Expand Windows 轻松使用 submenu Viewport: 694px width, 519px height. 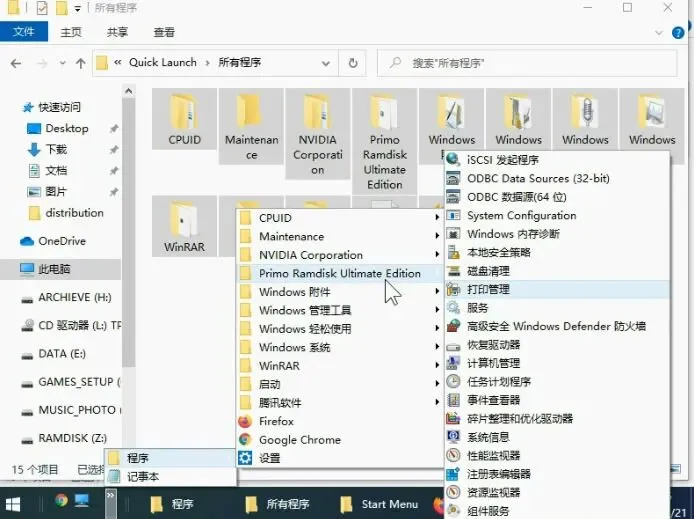[339, 329]
